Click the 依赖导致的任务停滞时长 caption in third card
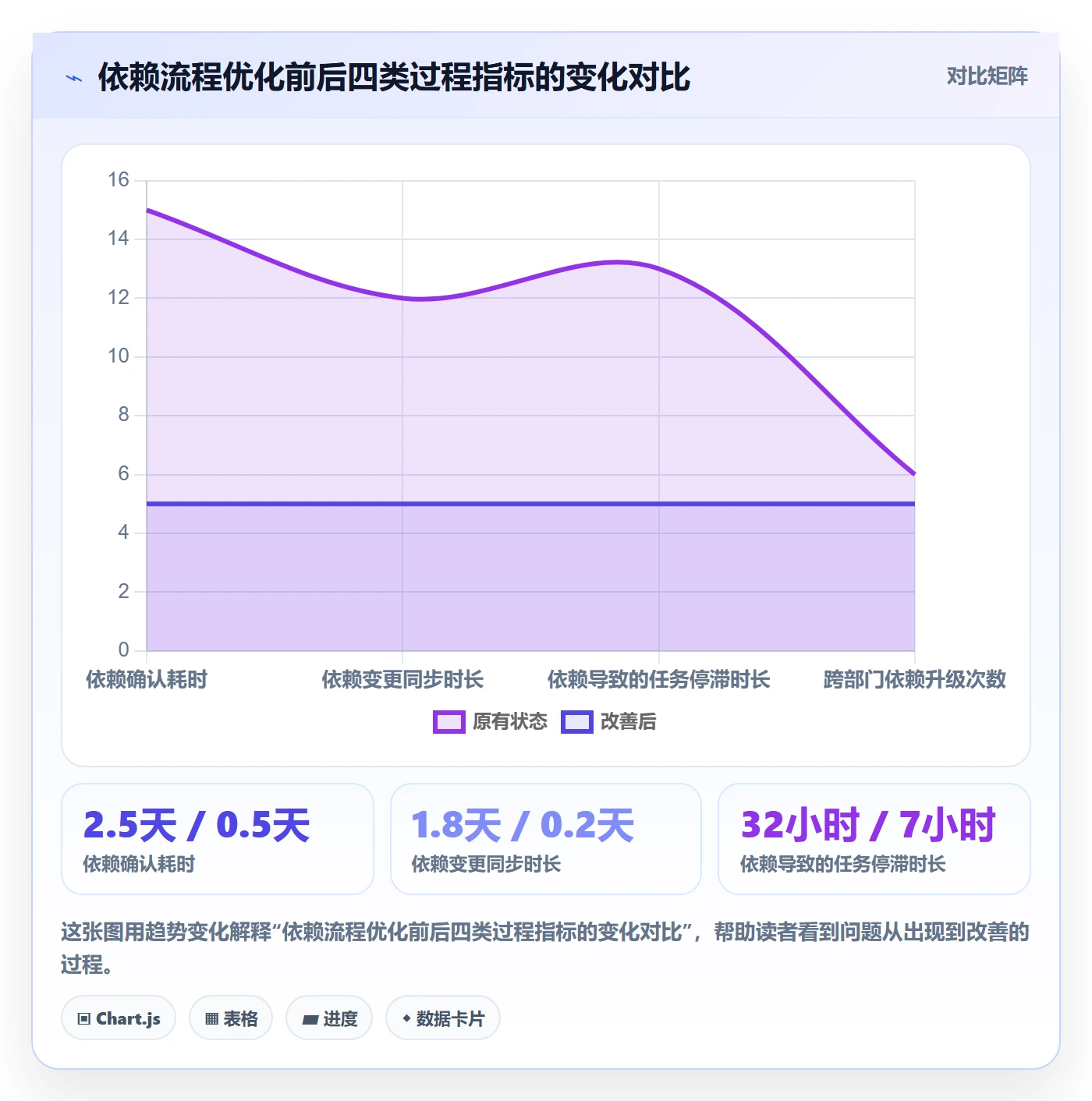Viewport: 1092px width, 1101px height. (x=842, y=865)
